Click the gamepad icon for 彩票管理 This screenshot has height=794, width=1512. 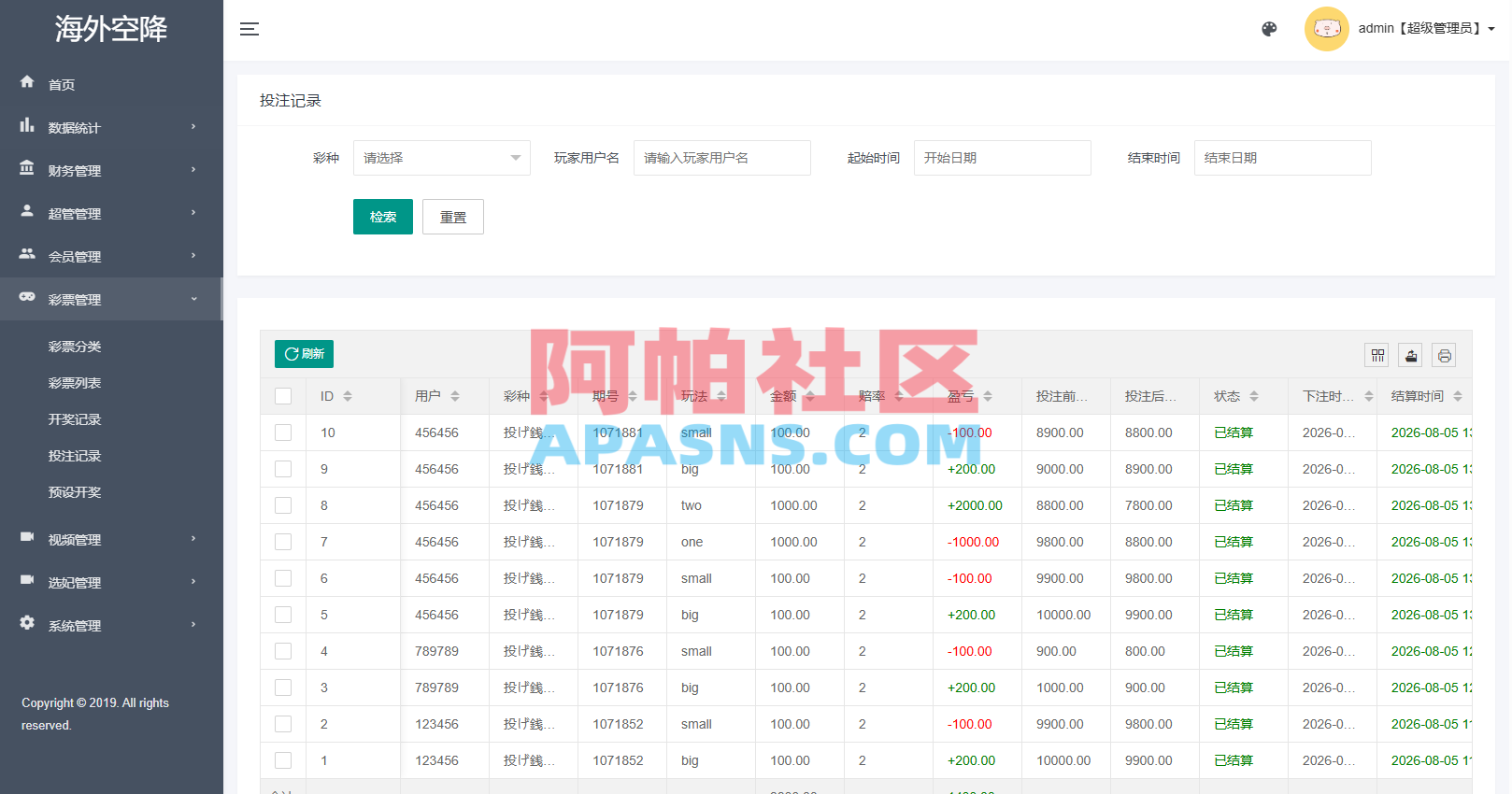pyautogui.click(x=27, y=297)
